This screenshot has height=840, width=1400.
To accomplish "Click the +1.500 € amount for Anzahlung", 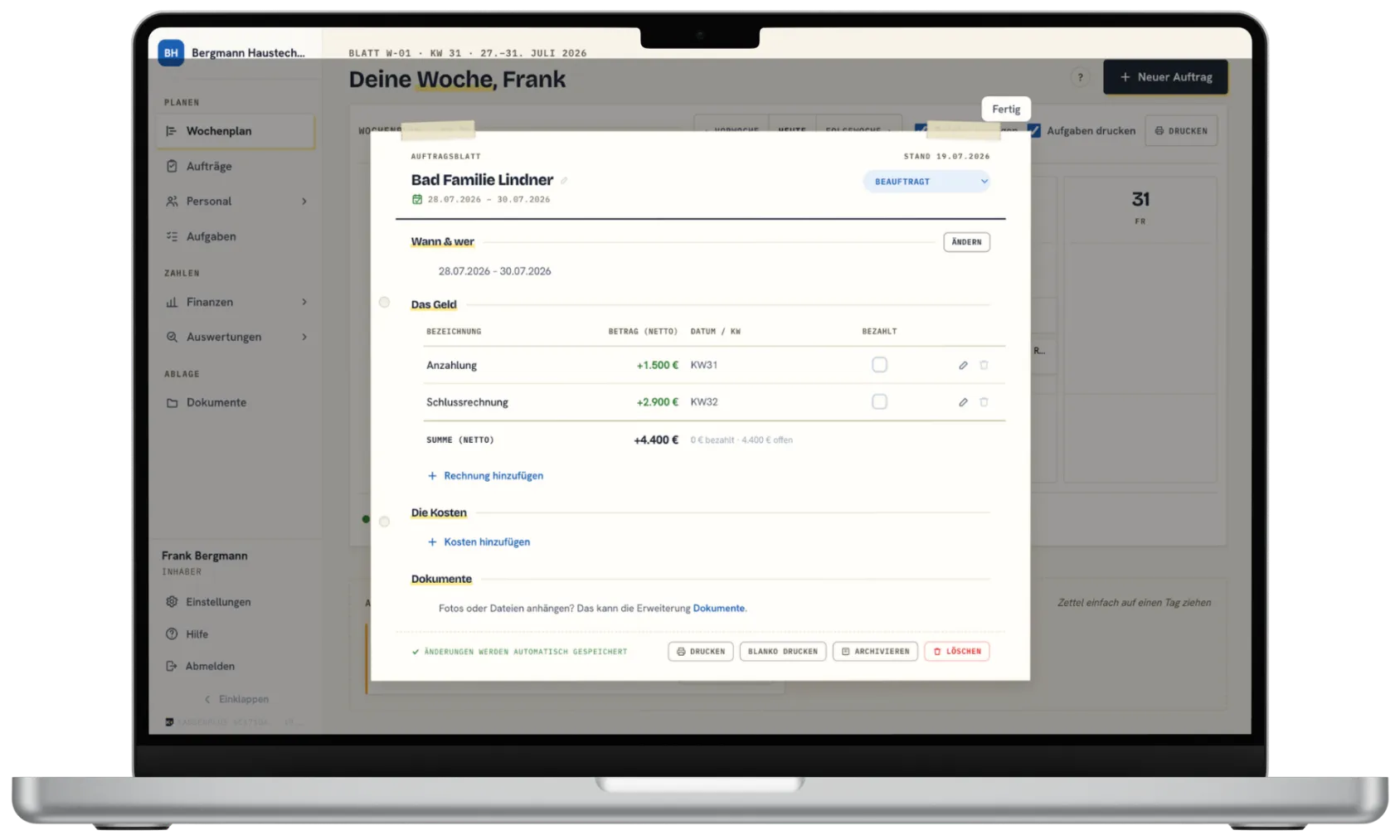I will pyautogui.click(x=657, y=365).
